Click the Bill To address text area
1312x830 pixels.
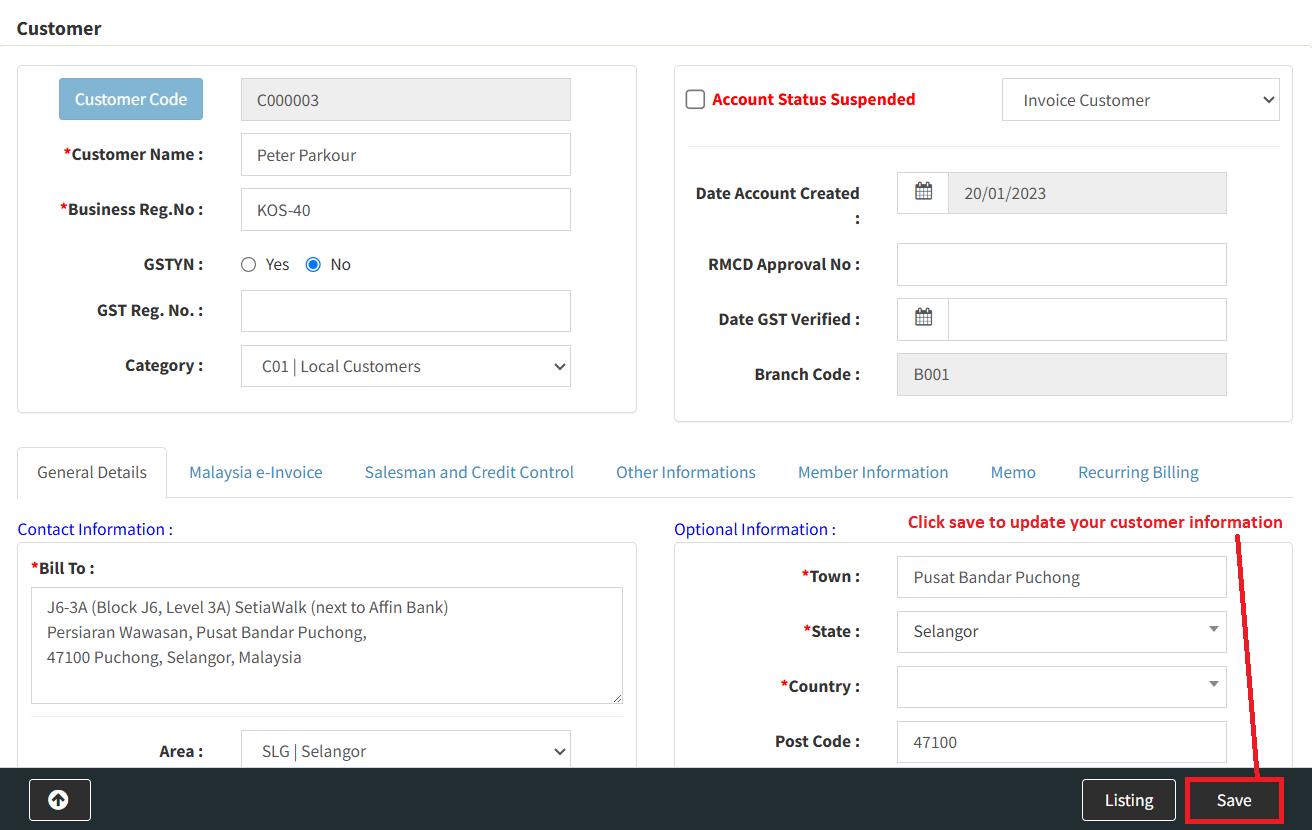click(x=326, y=645)
